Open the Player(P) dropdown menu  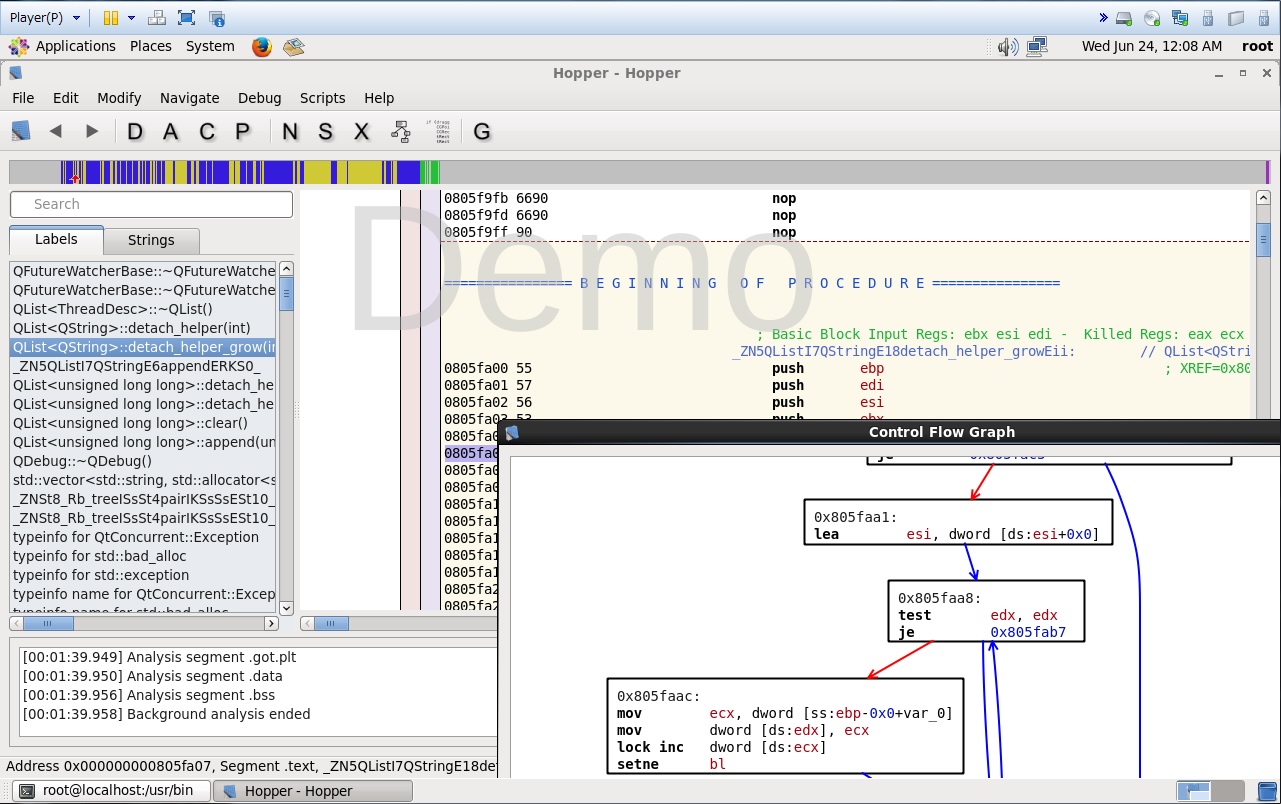(x=45, y=18)
